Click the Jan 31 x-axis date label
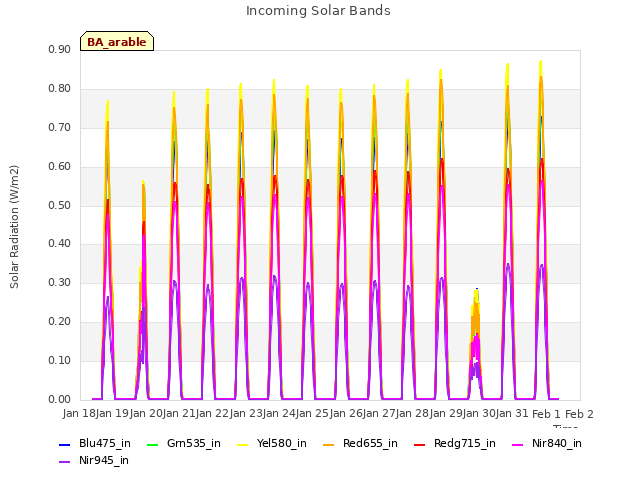 pyautogui.click(x=513, y=414)
